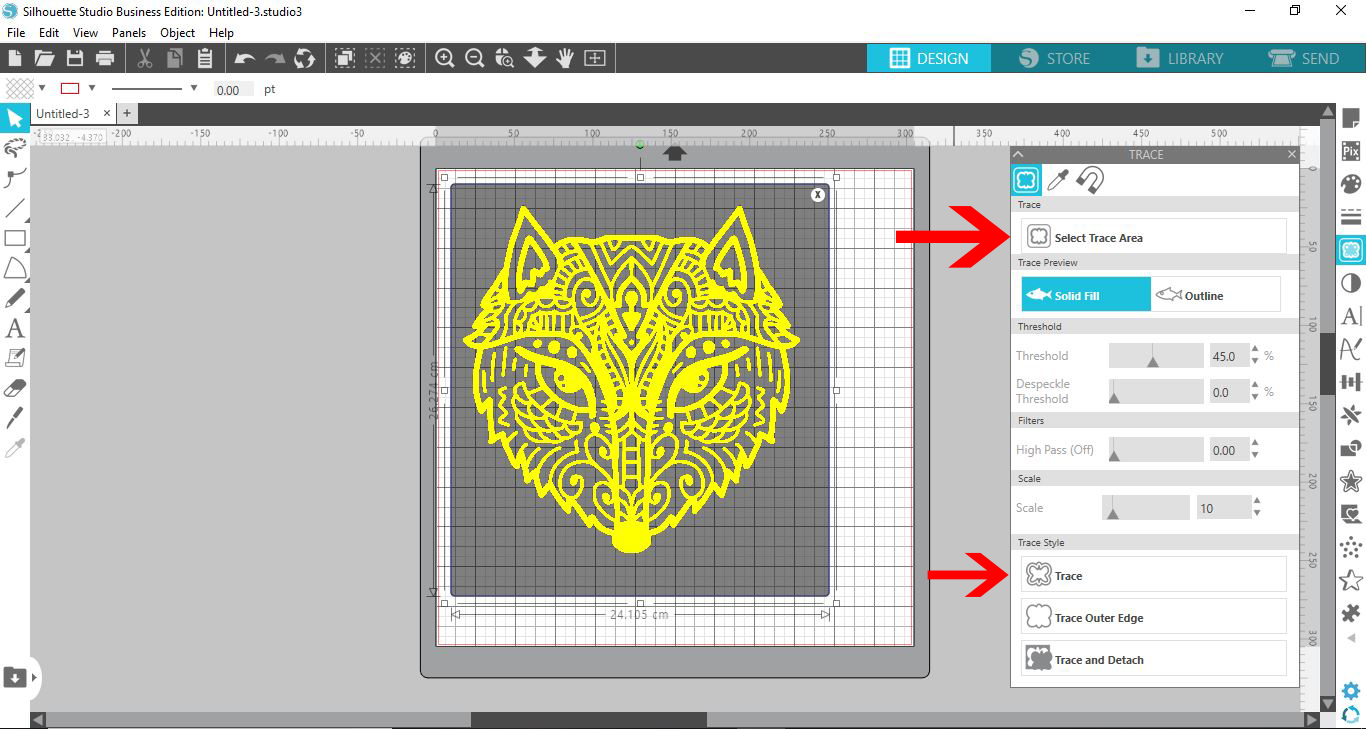Switch to the STORE tab
This screenshot has height=729, width=1366.
[x=1055, y=58]
